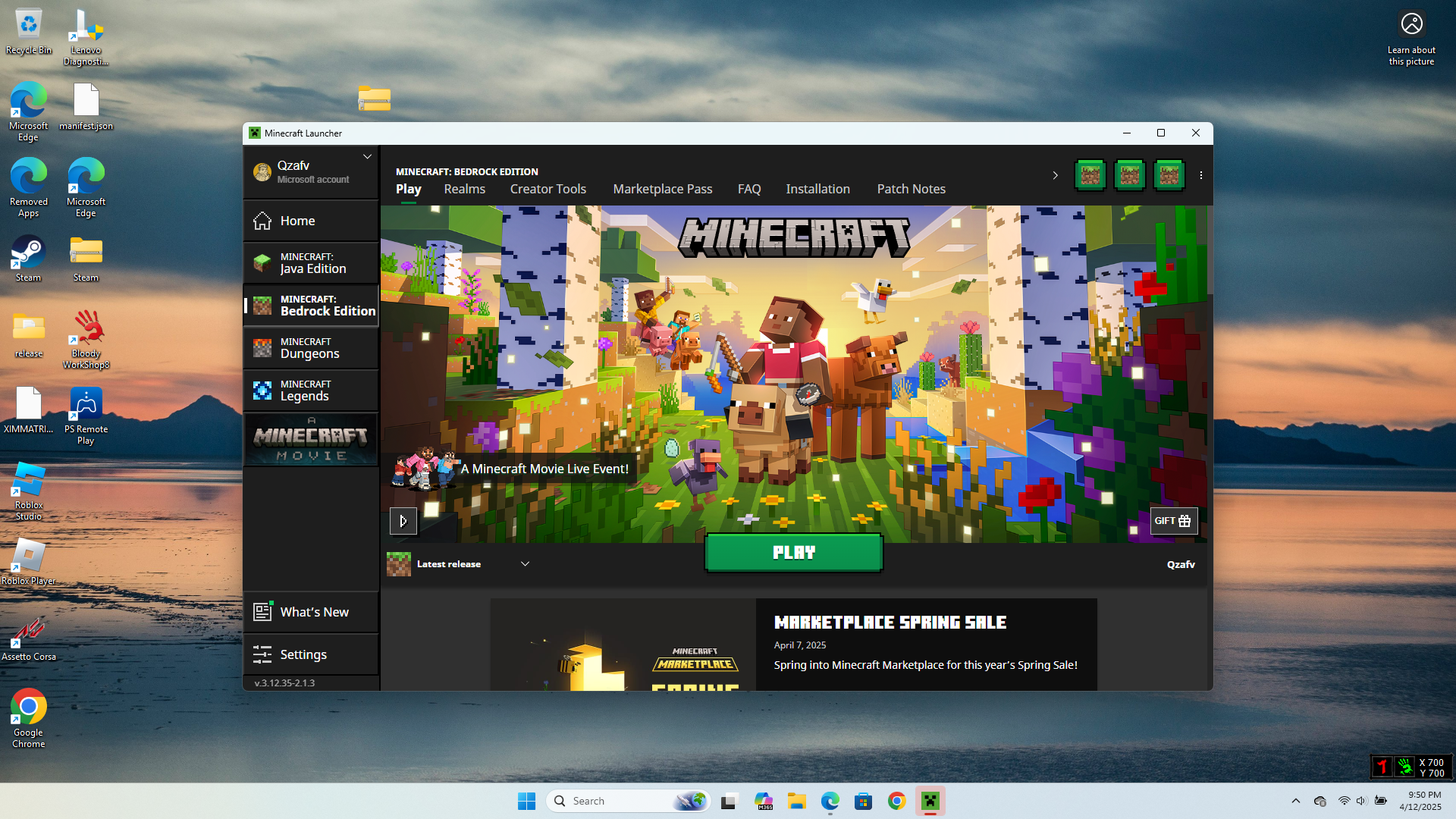1456x819 pixels.
Task: Click the Marketplace Spring Sale thumbnail
Action: coord(623,645)
